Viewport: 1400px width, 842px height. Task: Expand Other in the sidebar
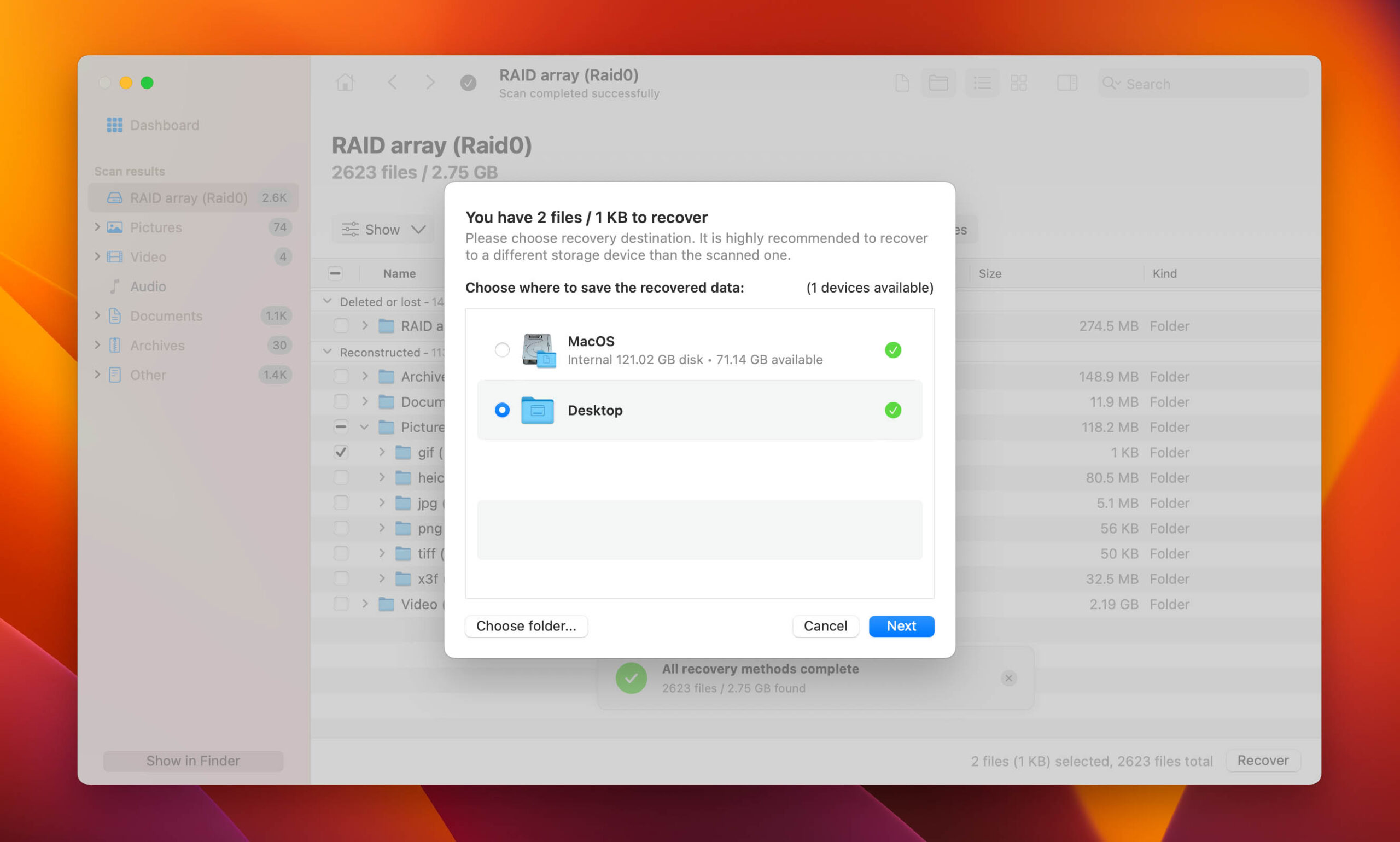click(97, 375)
